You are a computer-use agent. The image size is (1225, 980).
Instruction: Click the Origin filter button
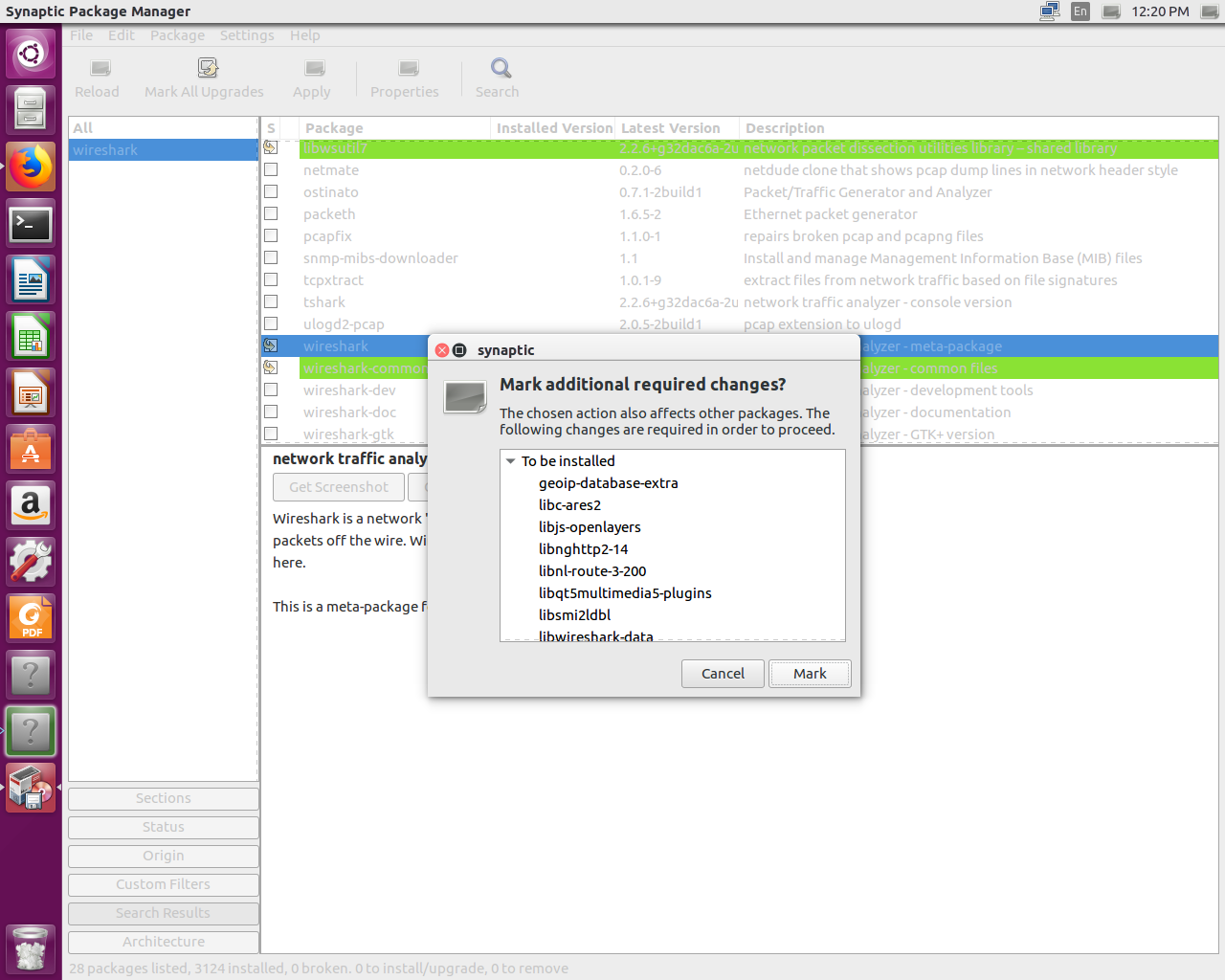coord(163,856)
